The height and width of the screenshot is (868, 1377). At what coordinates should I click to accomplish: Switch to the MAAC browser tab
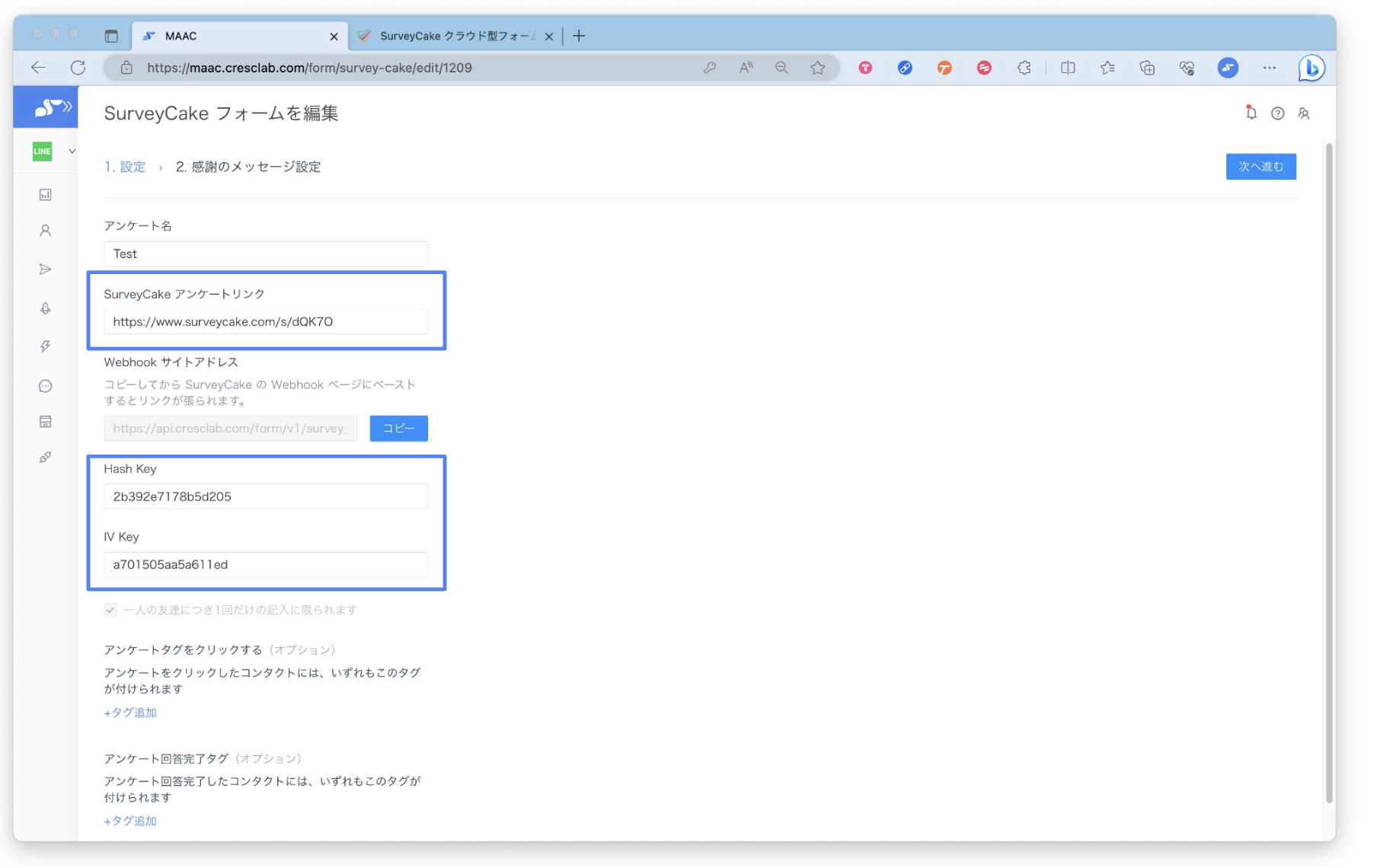pos(240,36)
